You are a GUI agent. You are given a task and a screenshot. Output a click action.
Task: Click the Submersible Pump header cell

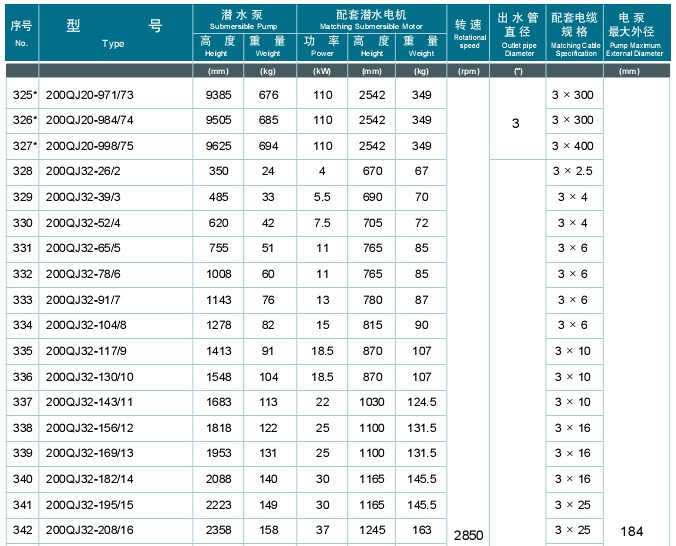click(243, 16)
